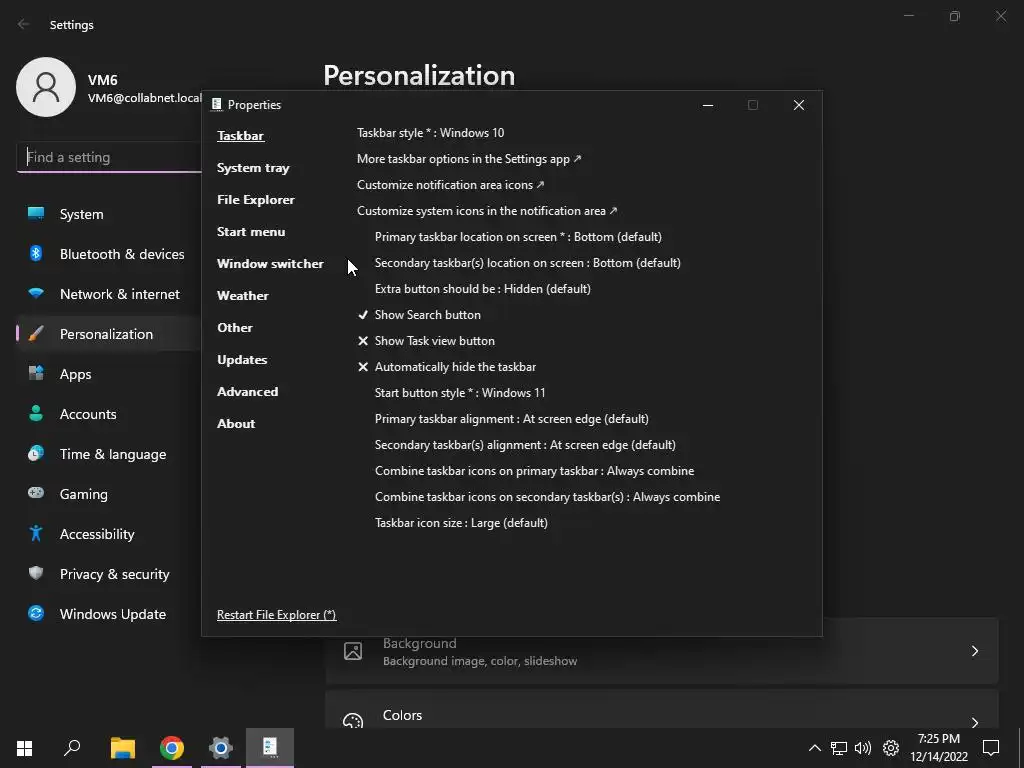Click the Find a setting search box
Viewport: 1024px width, 768px height.
pyautogui.click(x=108, y=157)
